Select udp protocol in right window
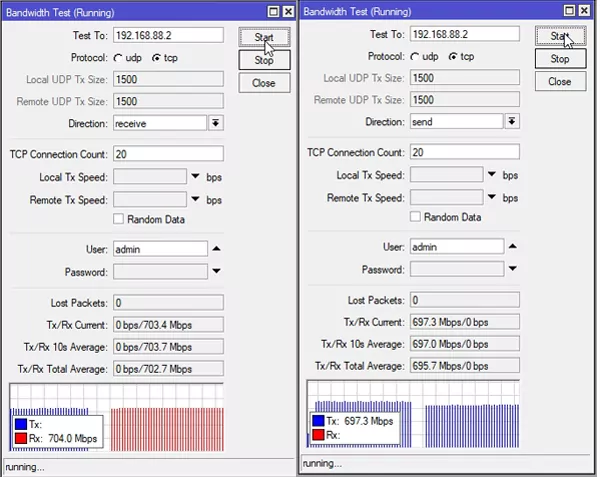 coord(415,57)
